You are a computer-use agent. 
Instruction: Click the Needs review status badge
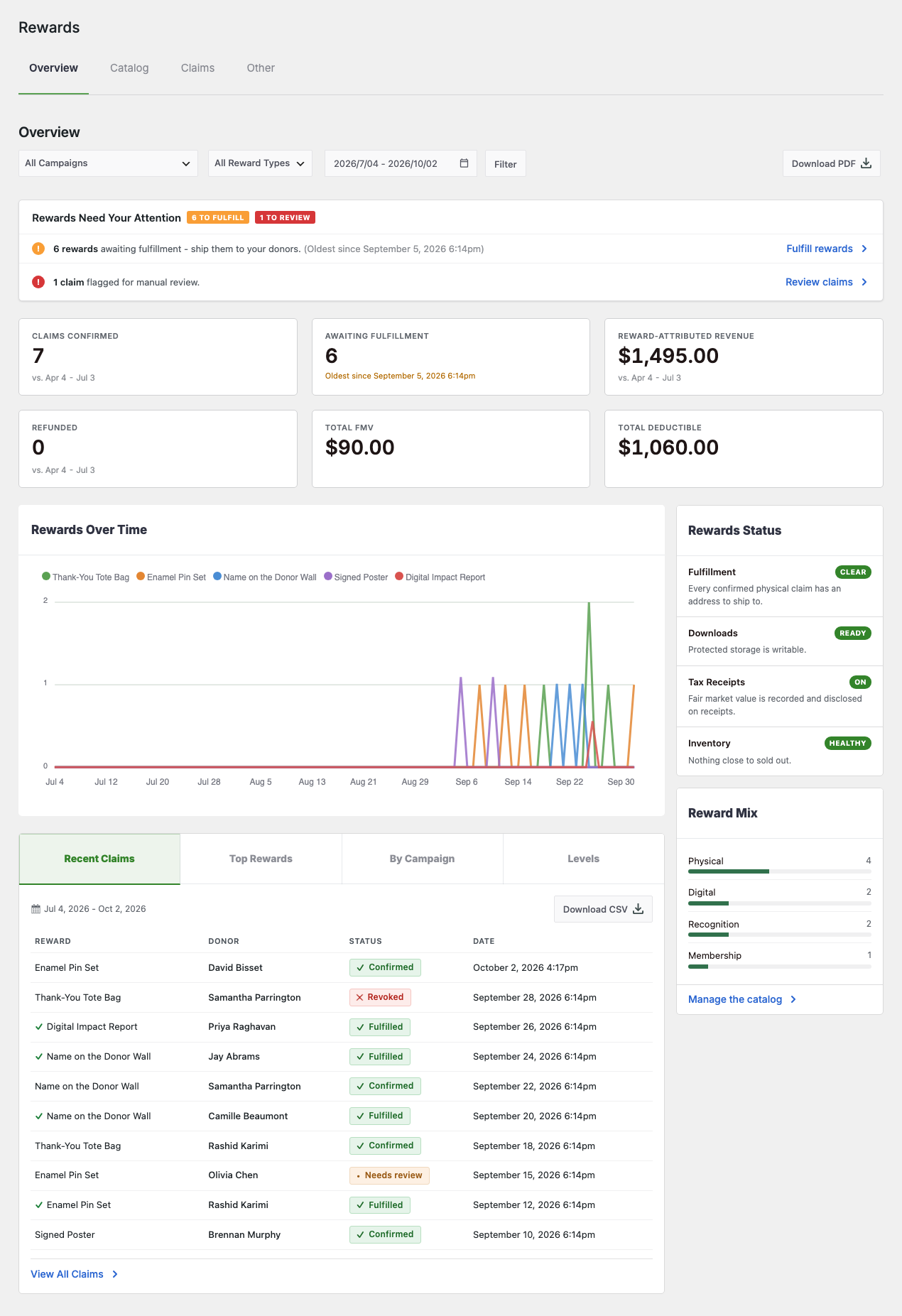(389, 1175)
